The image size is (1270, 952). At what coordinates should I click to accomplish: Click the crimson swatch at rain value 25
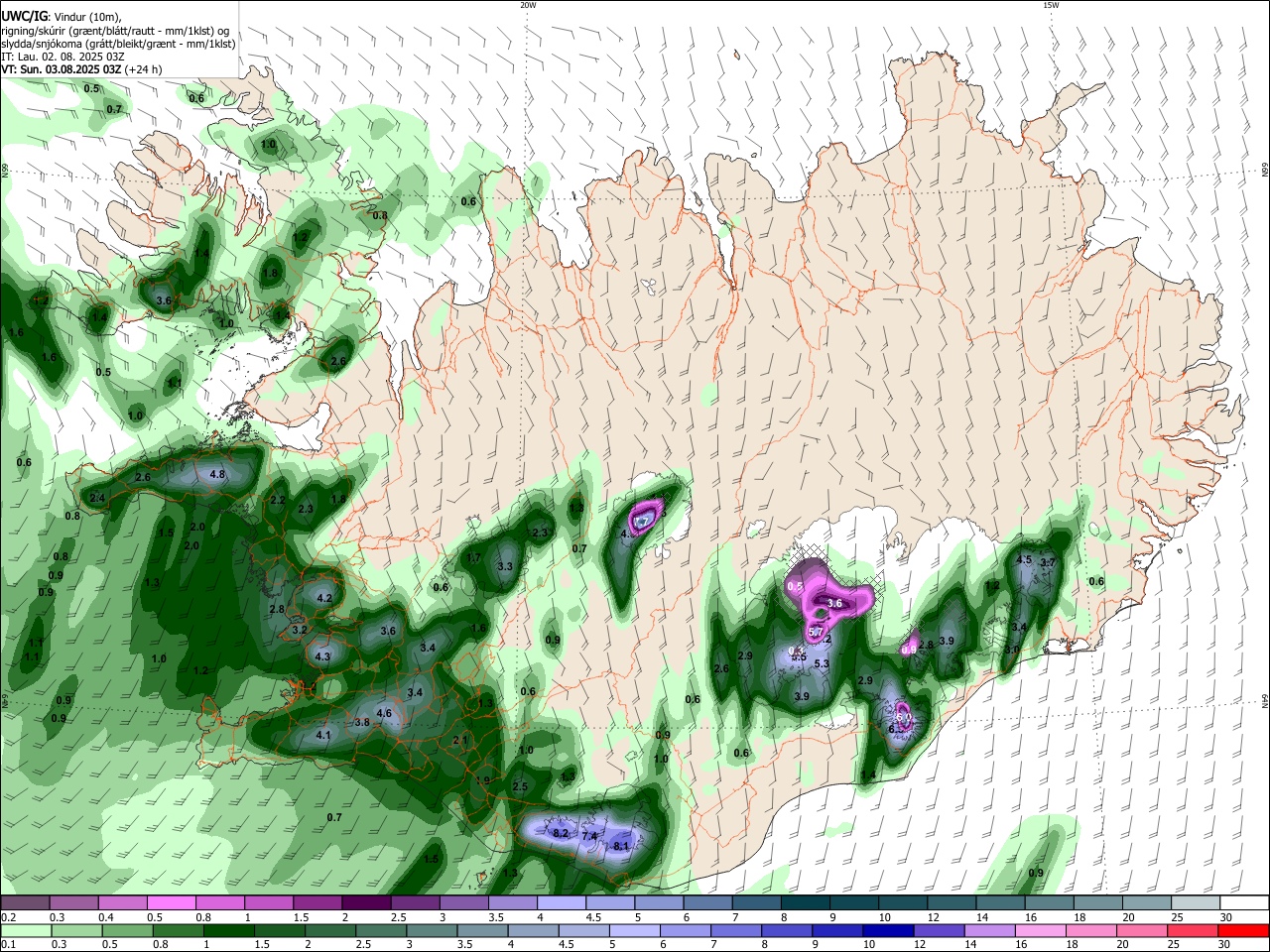(x=1194, y=930)
